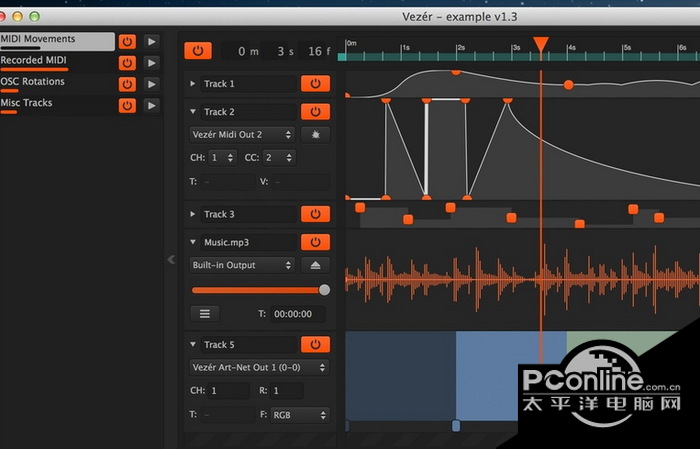Collapse Music.mp3 track disclosure triangle
The image size is (700, 449).
[x=193, y=242]
